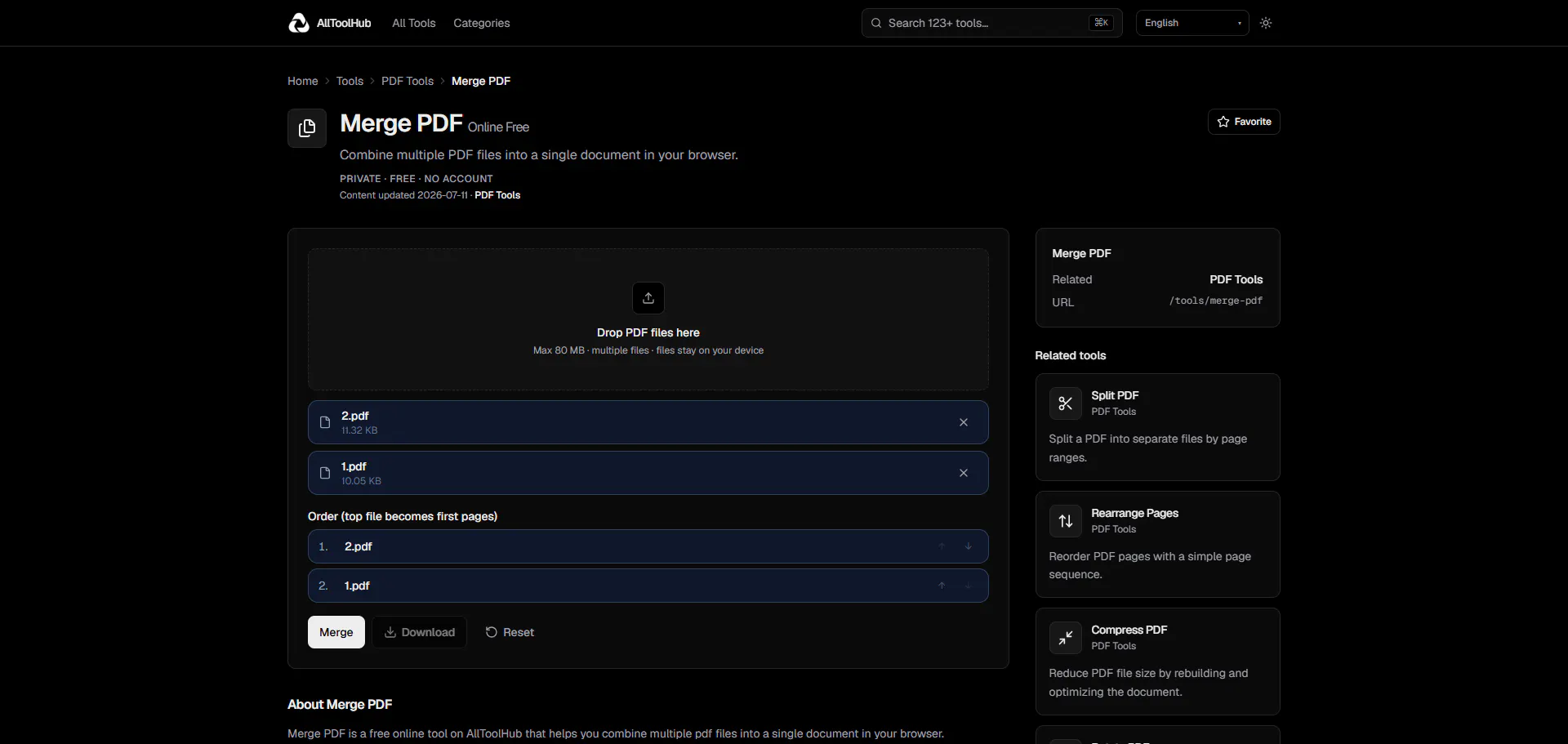Screen dimensions: 1568x744
Task: Click the '11.32 KB' file size text
Action: tap(359, 430)
